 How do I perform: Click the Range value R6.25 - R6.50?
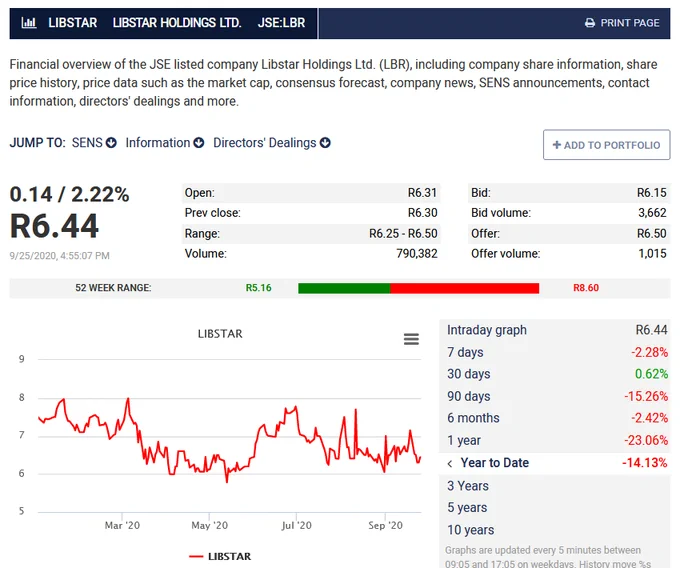point(403,234)
